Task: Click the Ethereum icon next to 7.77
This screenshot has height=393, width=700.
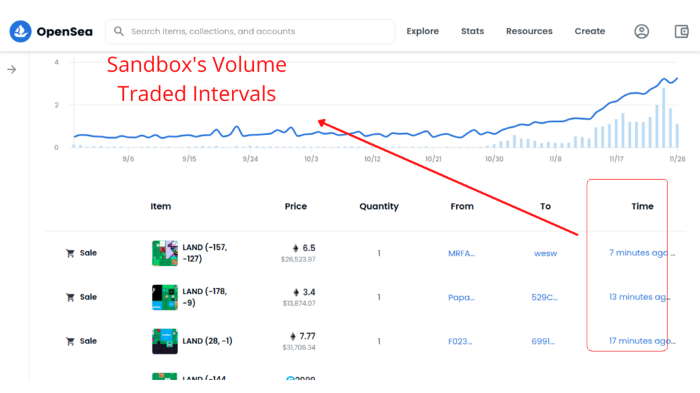Action: 293,336
